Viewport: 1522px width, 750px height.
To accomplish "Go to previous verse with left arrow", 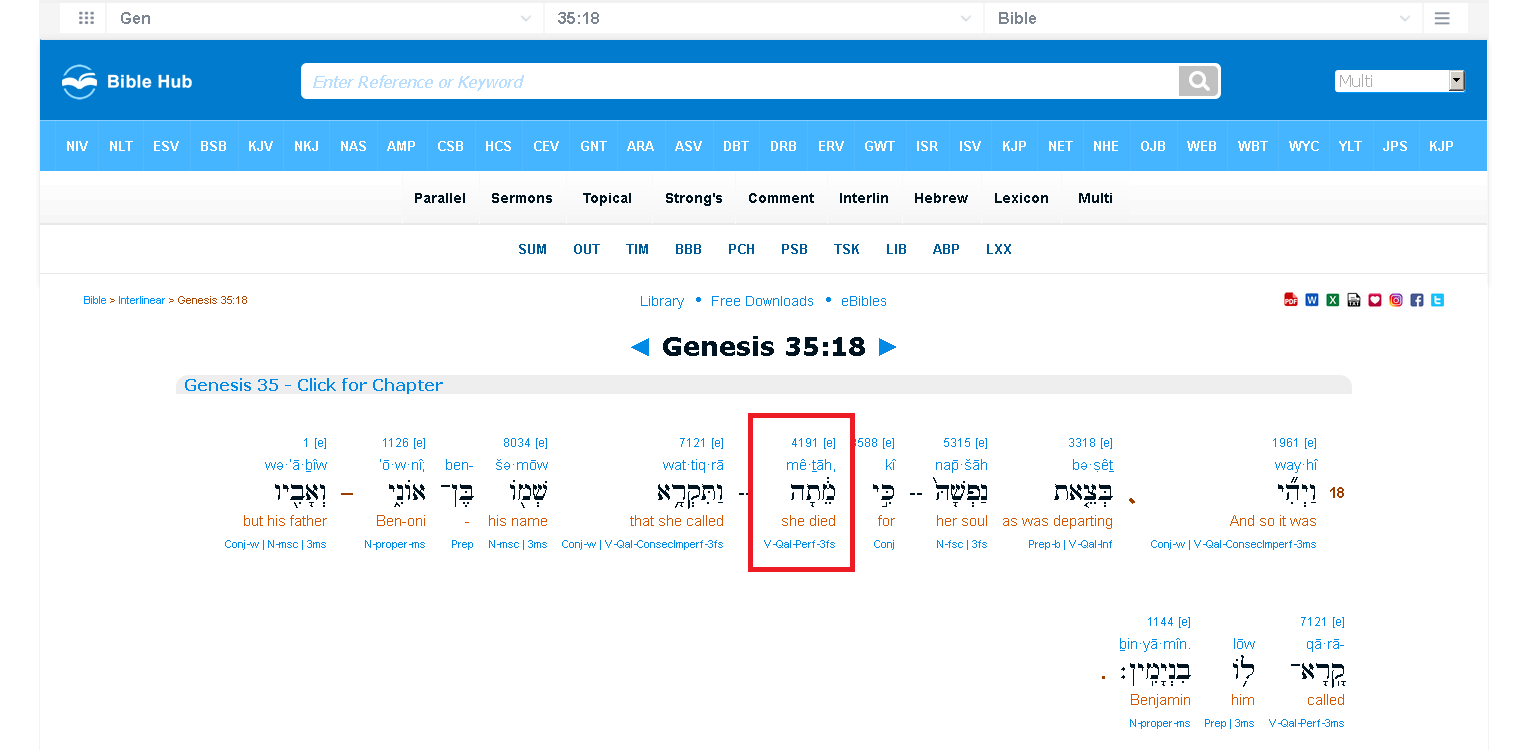I will [x=640, y=347].
